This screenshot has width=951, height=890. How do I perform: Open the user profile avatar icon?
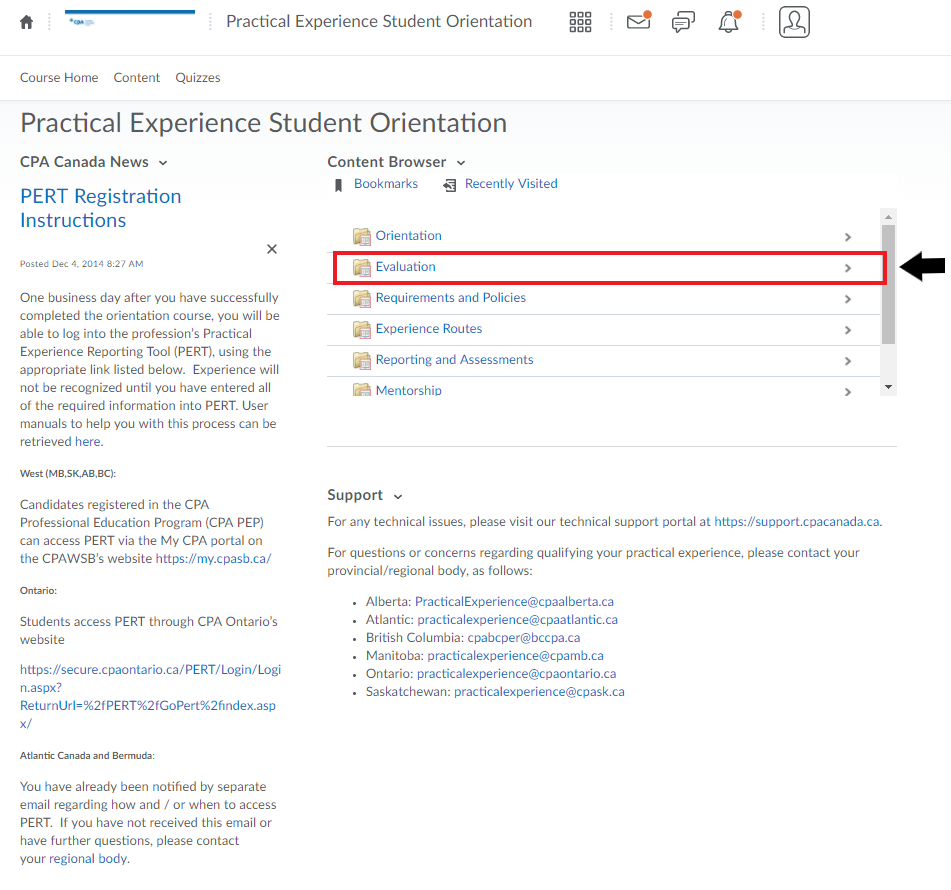coord(794,22)
